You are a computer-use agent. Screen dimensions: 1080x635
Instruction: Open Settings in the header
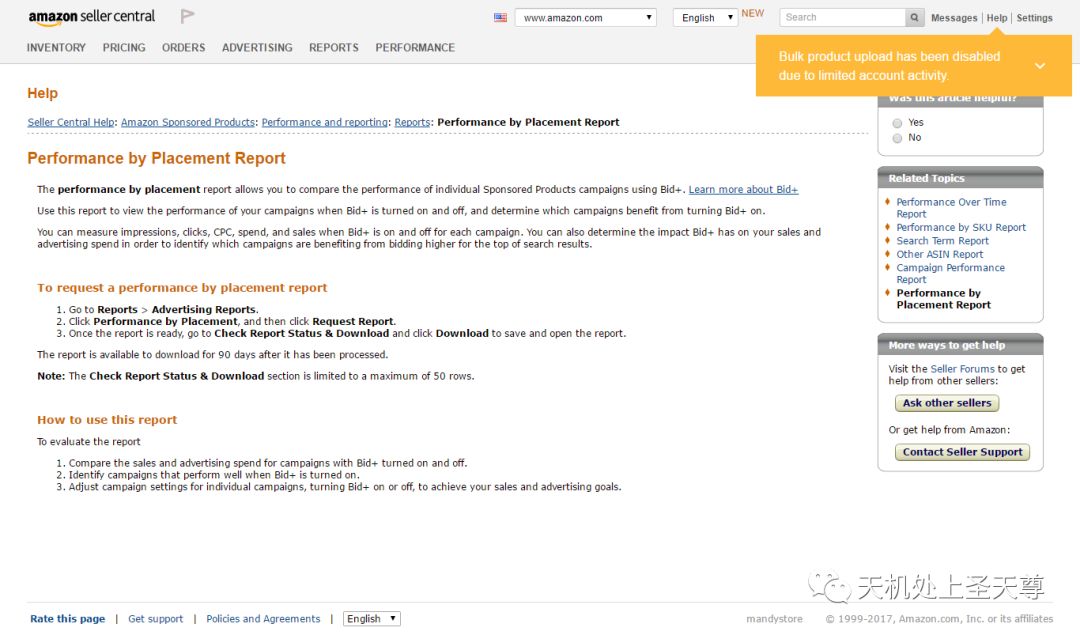click(x=1035, y=18)
